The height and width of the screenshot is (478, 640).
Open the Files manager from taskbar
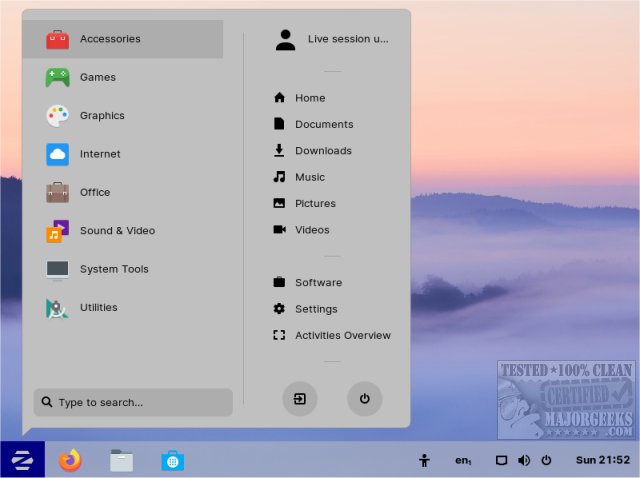[x=121, y=461]
